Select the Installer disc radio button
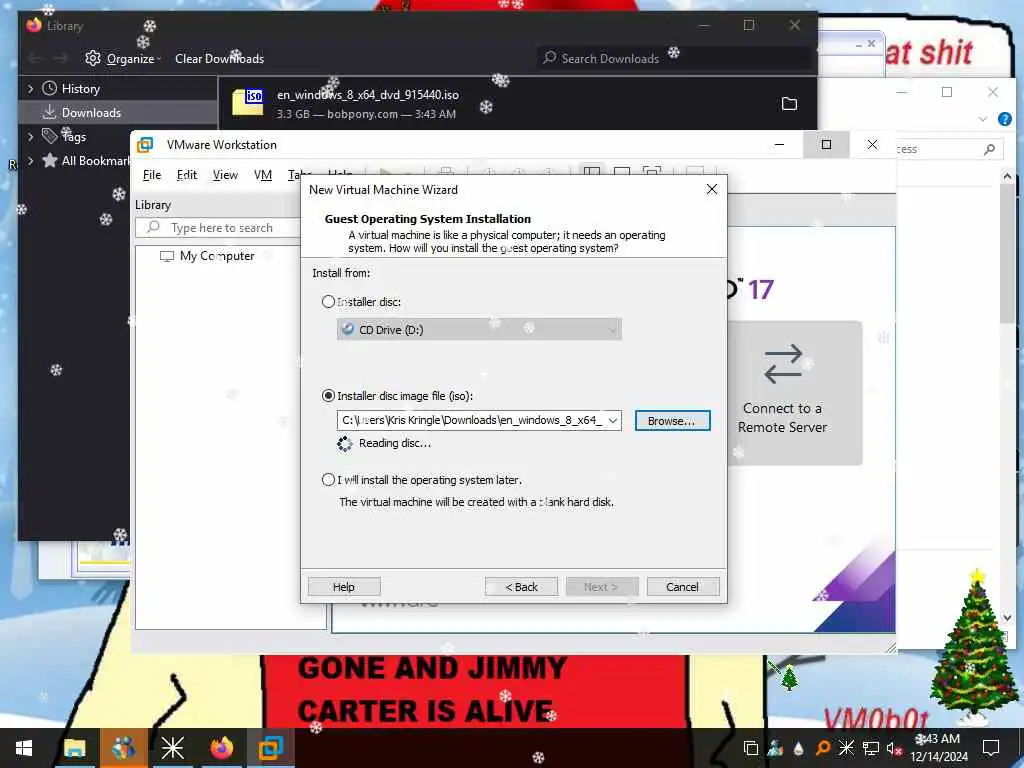1024x768 pixels. click(328, 302)
